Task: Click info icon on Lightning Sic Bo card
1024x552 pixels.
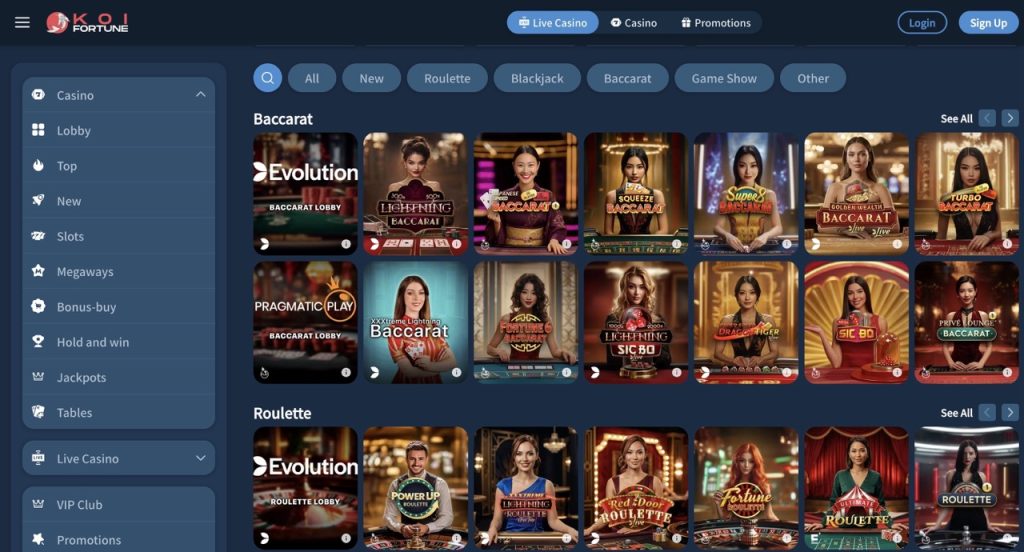Action: pyautogui.click(x=677, y=372)
